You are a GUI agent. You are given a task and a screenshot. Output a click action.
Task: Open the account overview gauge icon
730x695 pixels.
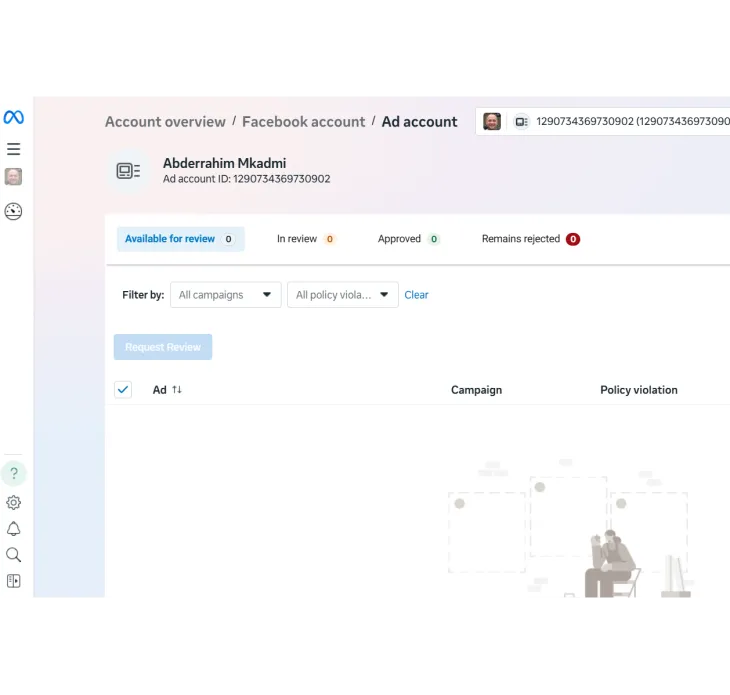point(13,211)
